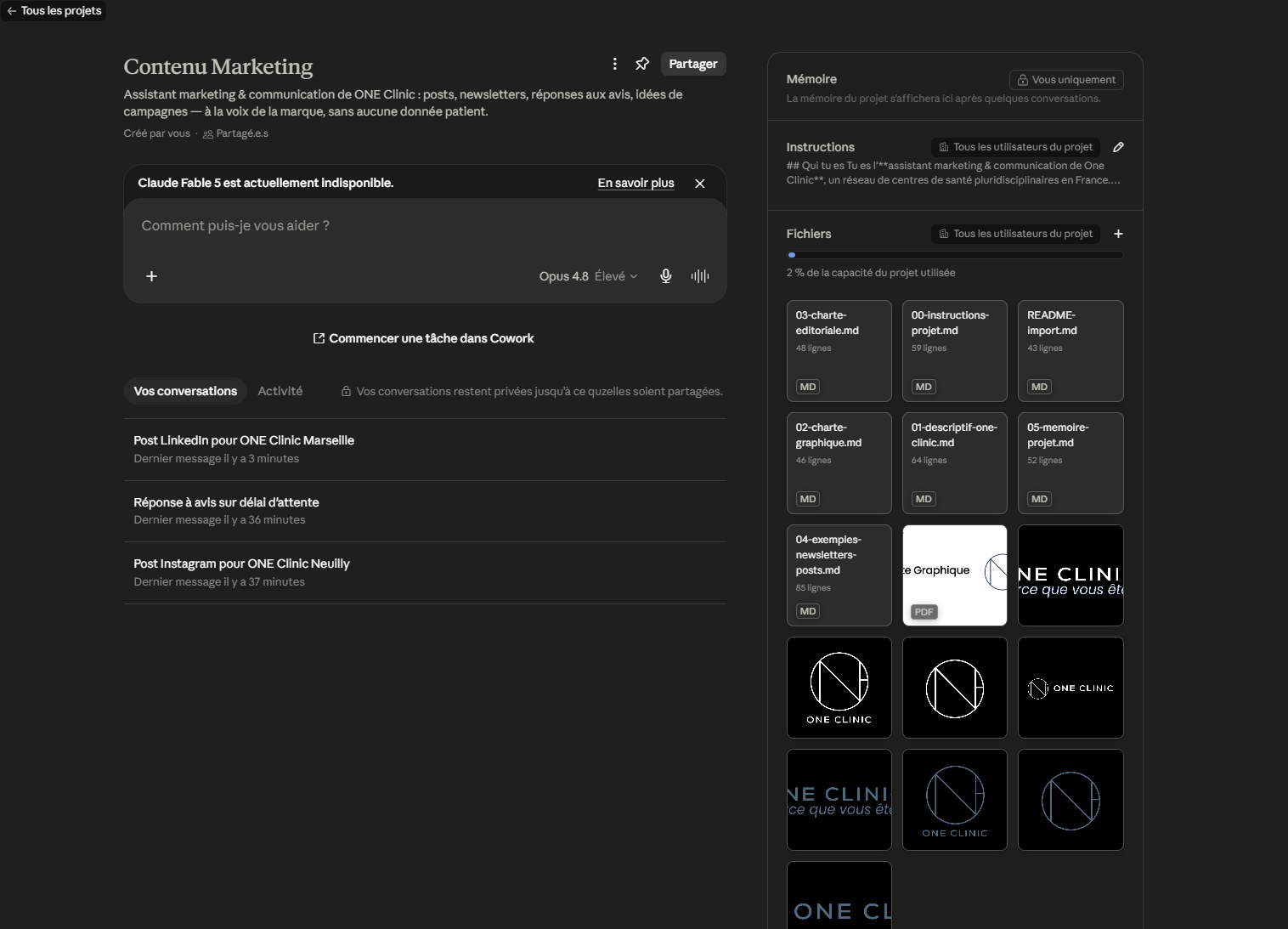
Task: Click the Partagé.e.s sharing indicator
Action: click(x=235, y=133)
